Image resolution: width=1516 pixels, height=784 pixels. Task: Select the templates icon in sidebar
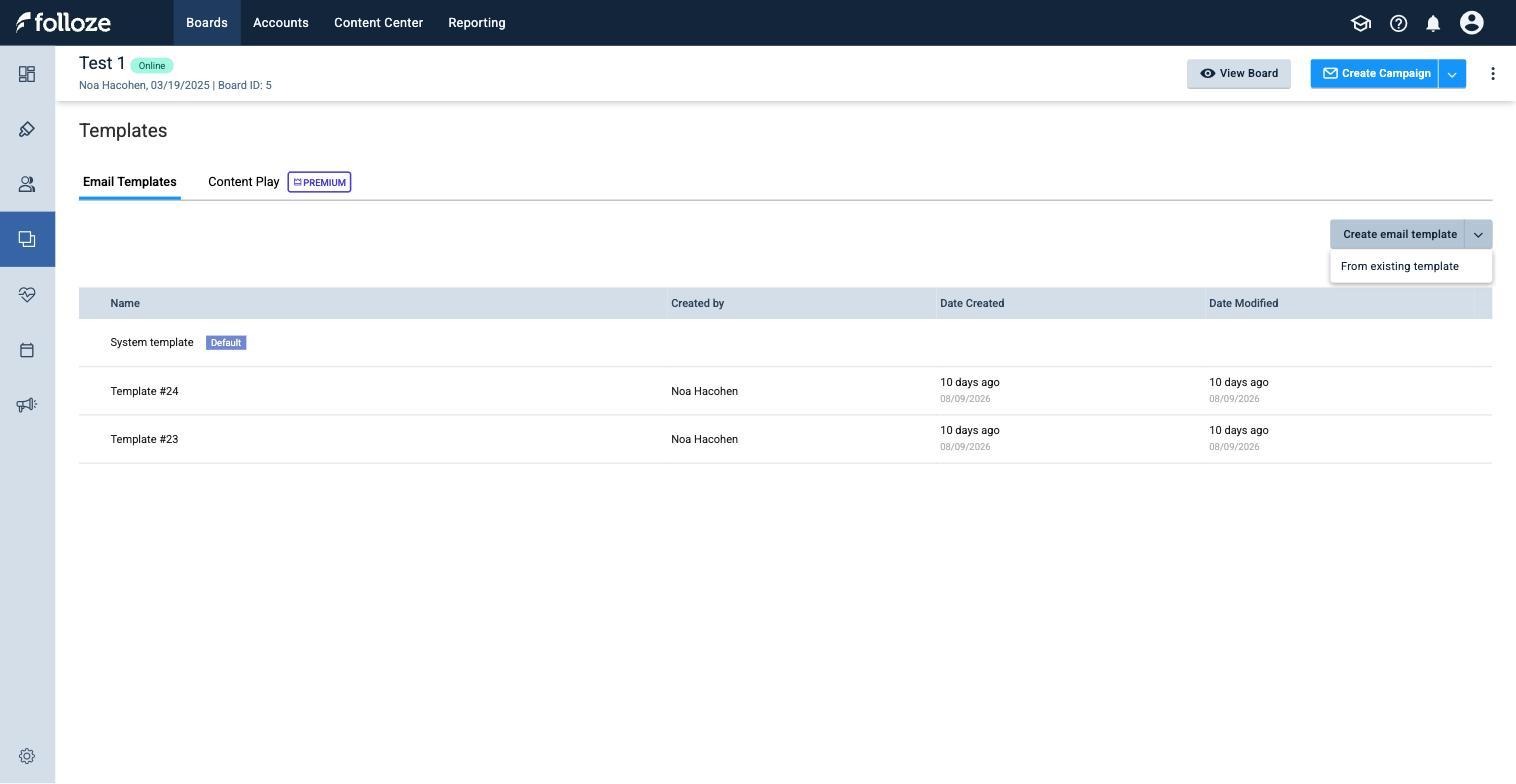tap(27, 239)
